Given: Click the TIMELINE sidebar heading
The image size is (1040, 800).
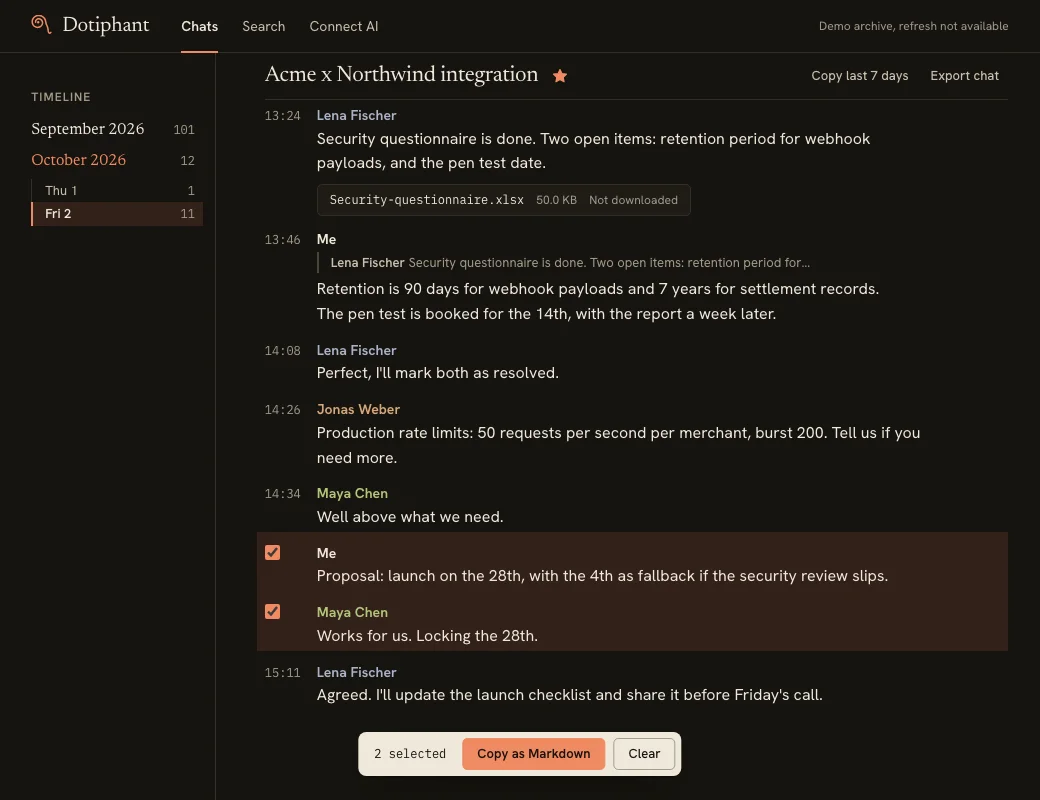Looking at the screenshot, I should 61,97.
